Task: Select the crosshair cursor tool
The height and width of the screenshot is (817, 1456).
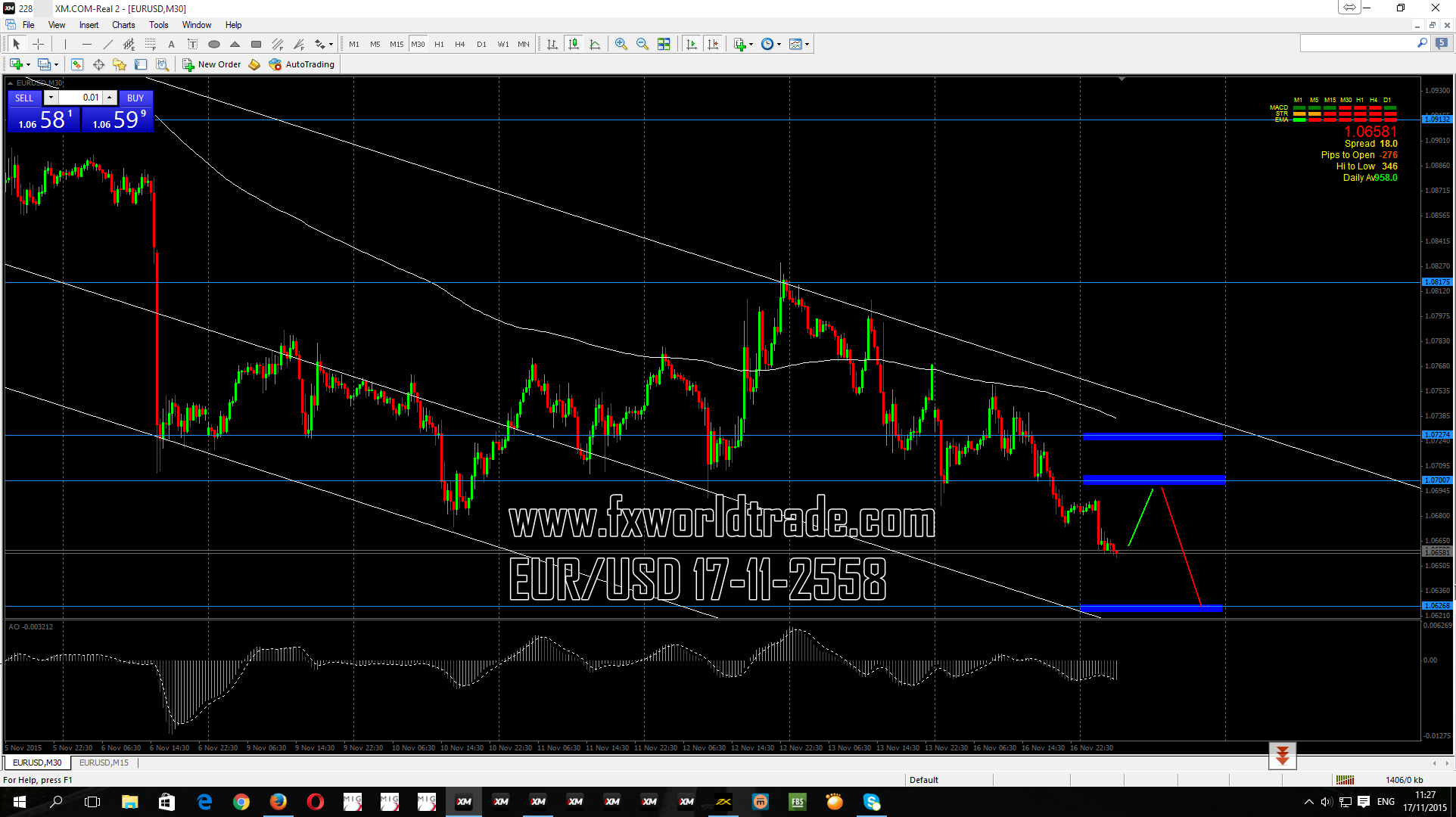Action: (x=38, y=44)
